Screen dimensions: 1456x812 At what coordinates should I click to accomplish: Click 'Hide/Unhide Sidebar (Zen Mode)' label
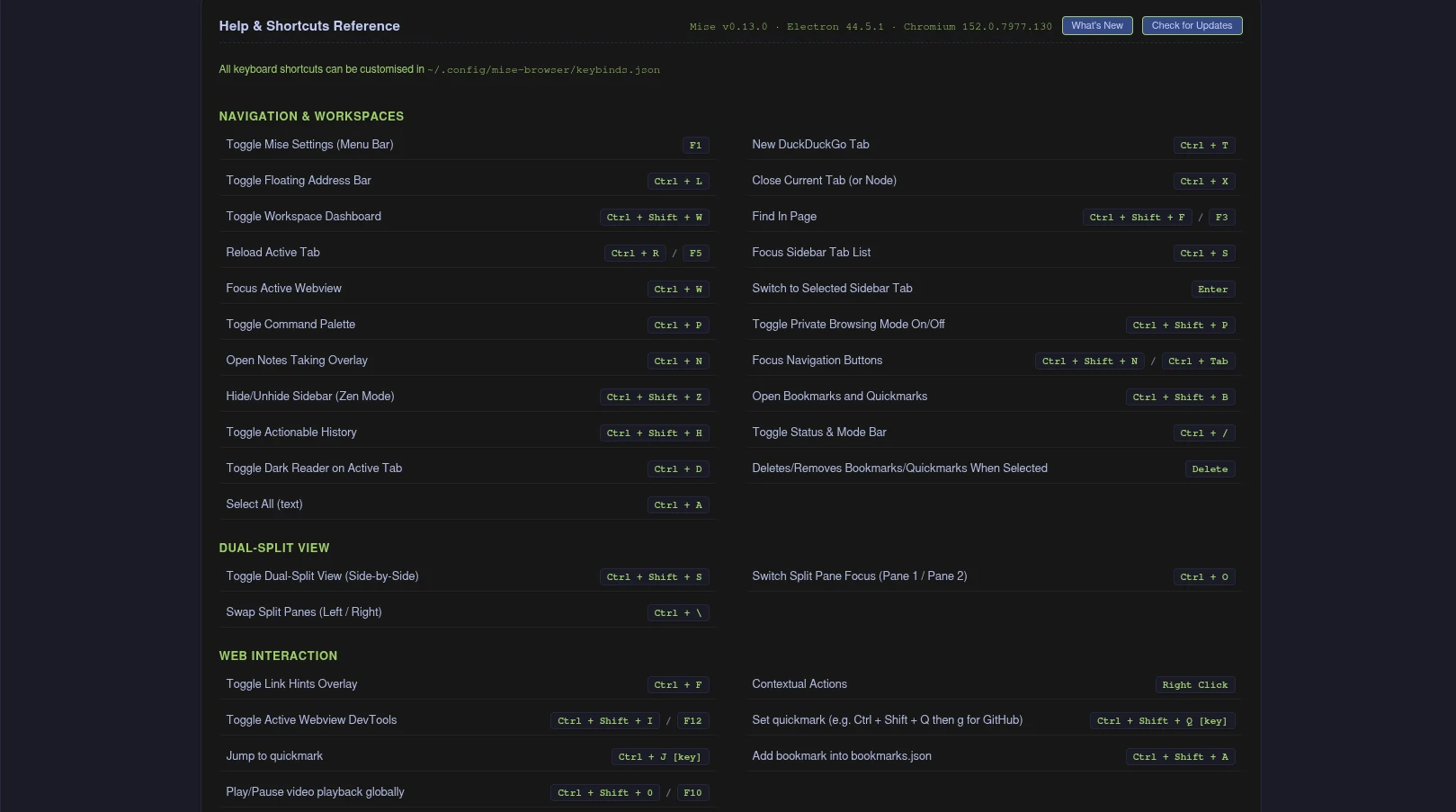pyautogui.click(x=310, y=397)
